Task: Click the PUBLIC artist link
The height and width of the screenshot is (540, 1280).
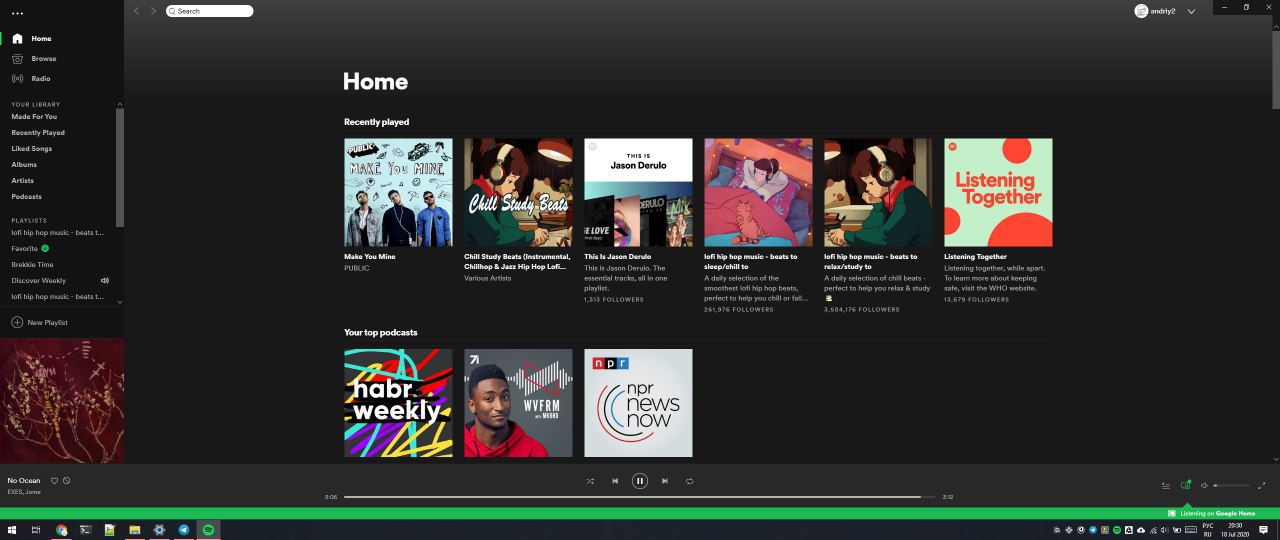Action: [356, 268]
